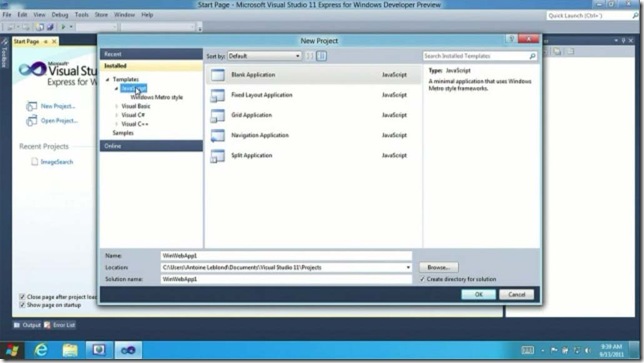This screenshot has height=363, width=644.
Task: Click the Save All toolbar icon
Action: (x=50, y=27)
